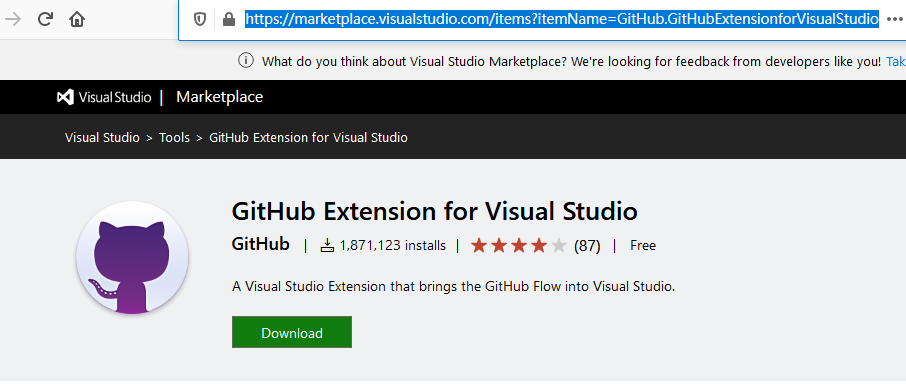Go to Visual Studio breadcrumb
Image resolution: width=906 pixels, height=384 pixels.
click(102, 137)
